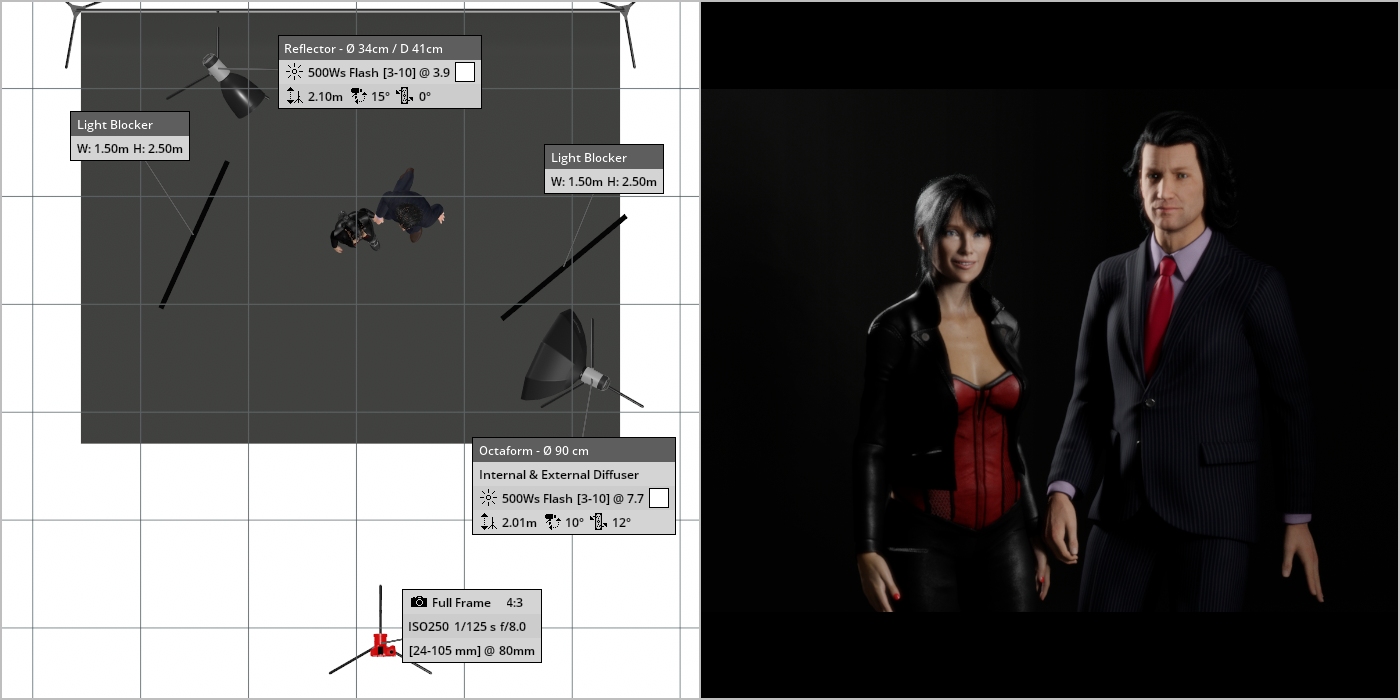This screenshot has height=700, width=1400.
Task: Select the reflector flash light in the set
Action: (x=235, y=87)
